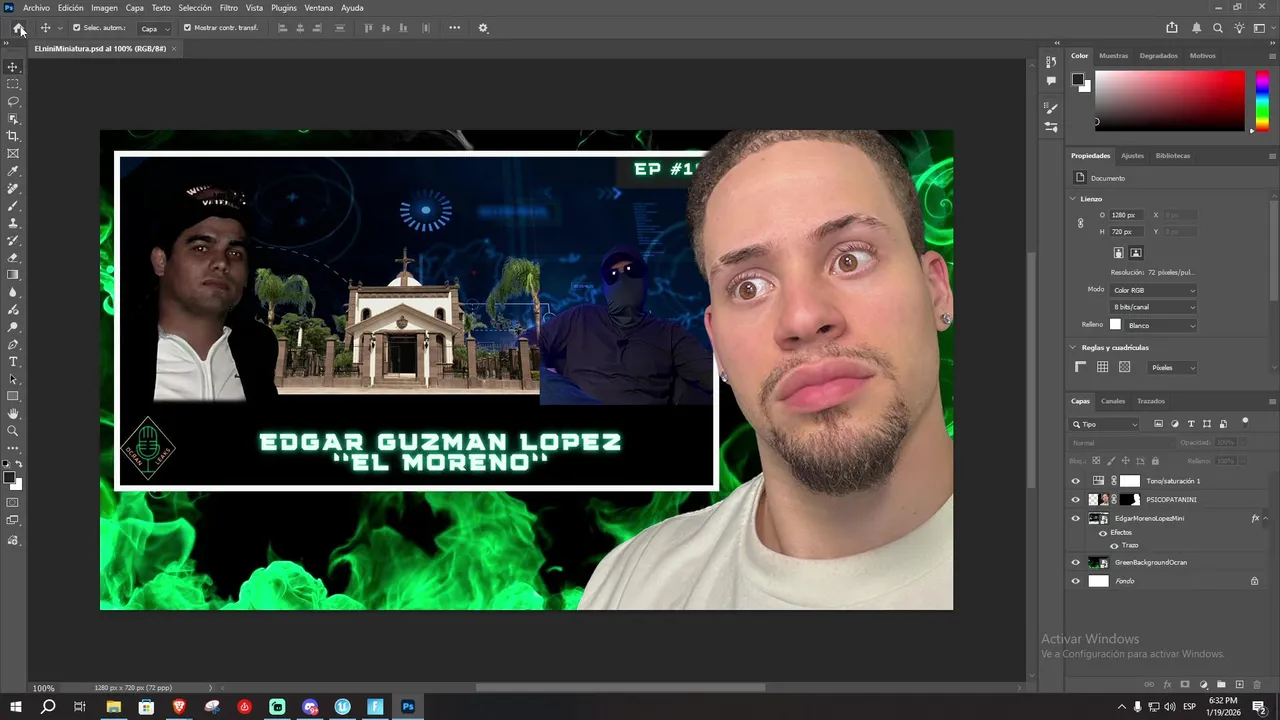Hide the Fondo layer

click(x=1076, y=581)
